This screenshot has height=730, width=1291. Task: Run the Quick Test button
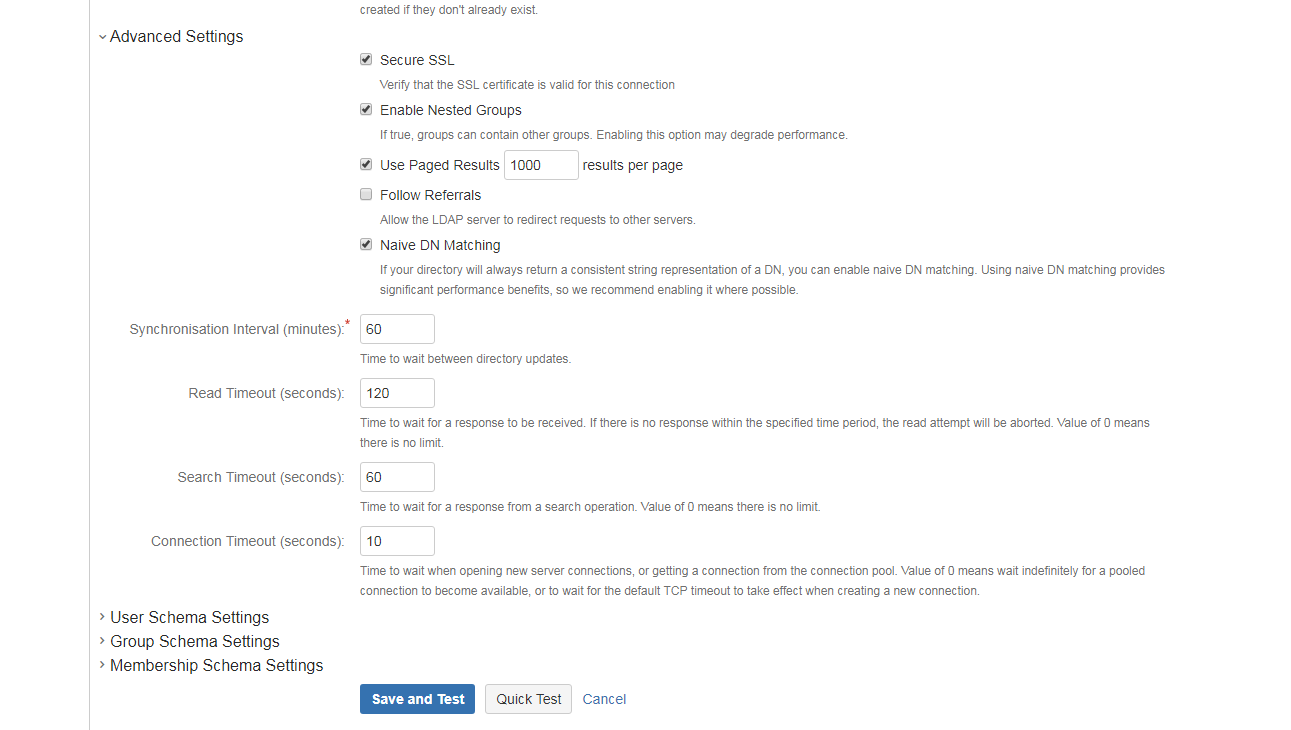(x=528, y=699)
